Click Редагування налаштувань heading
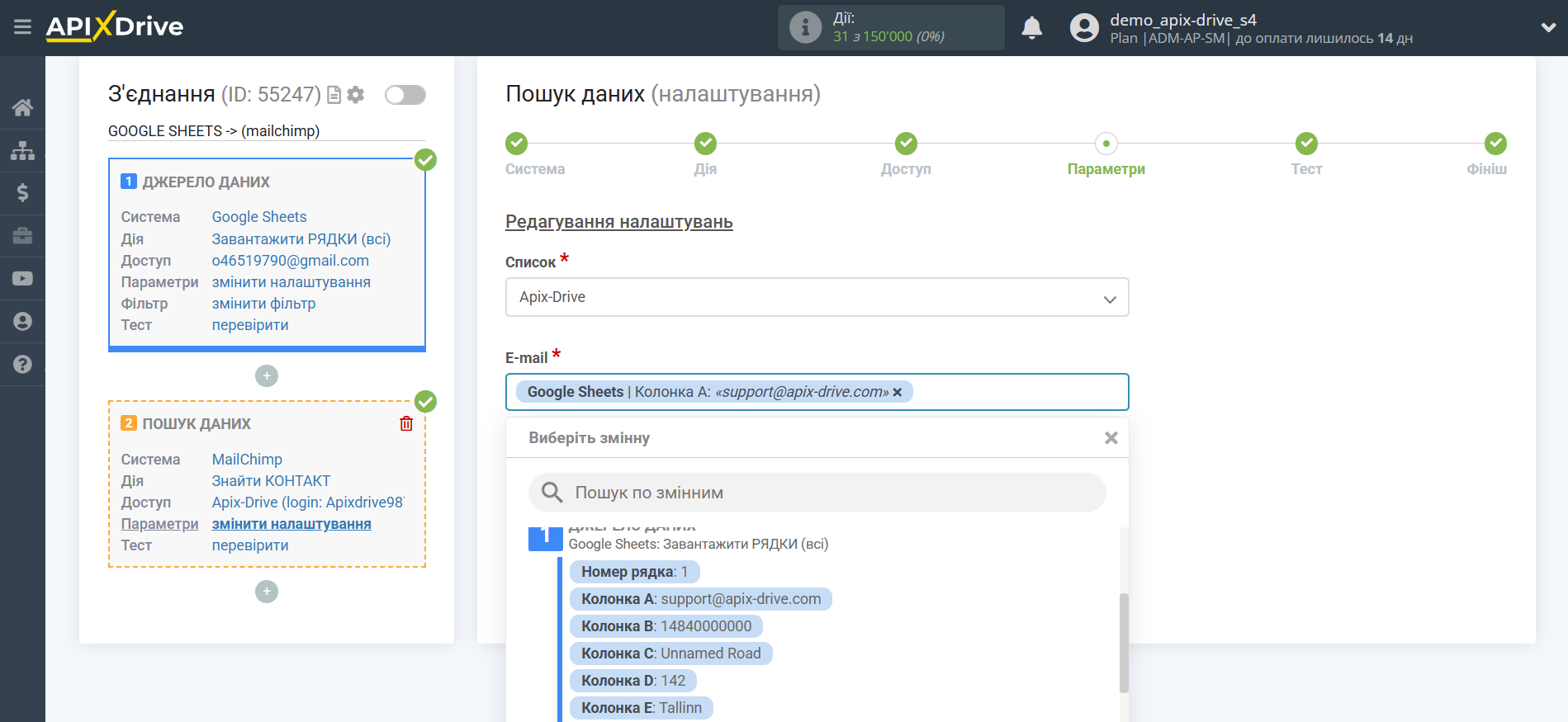The width and height of the screenshot is (1568, 722). 619,222
